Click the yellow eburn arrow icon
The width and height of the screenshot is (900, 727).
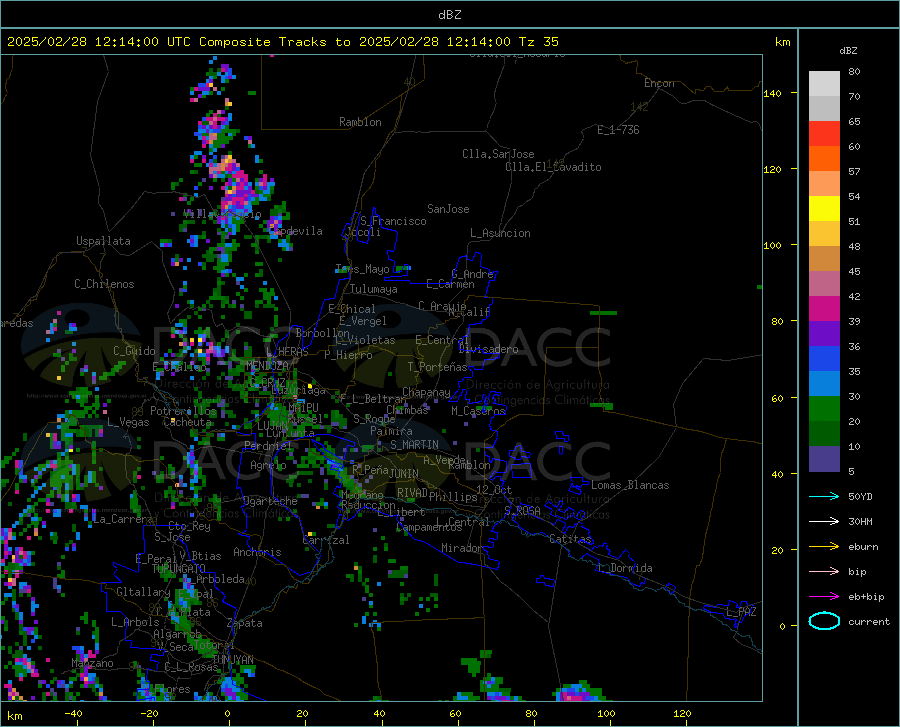(x=824, y=546)
